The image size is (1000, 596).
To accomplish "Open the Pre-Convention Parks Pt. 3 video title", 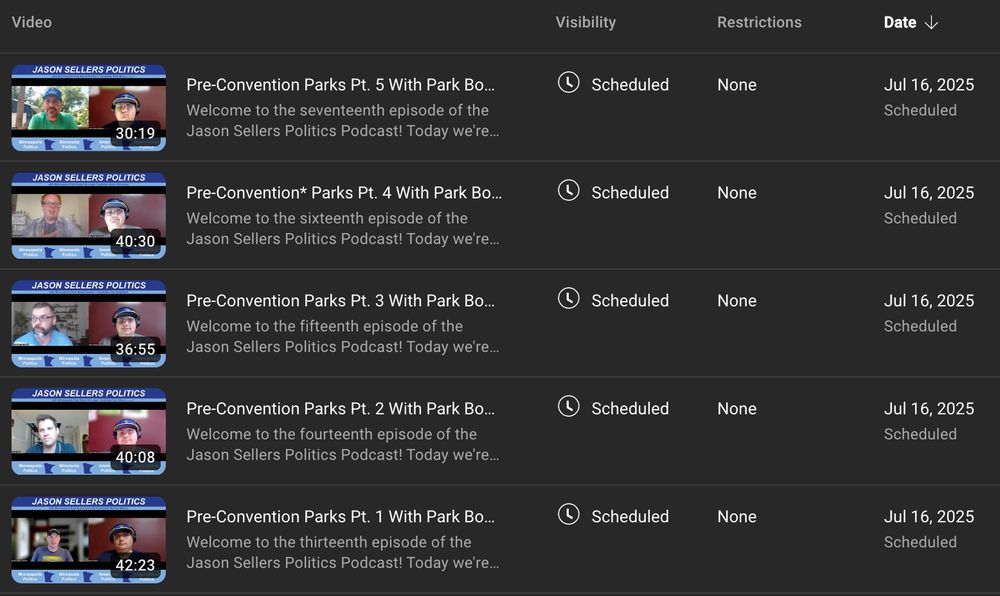I will (x=341, y=301).
